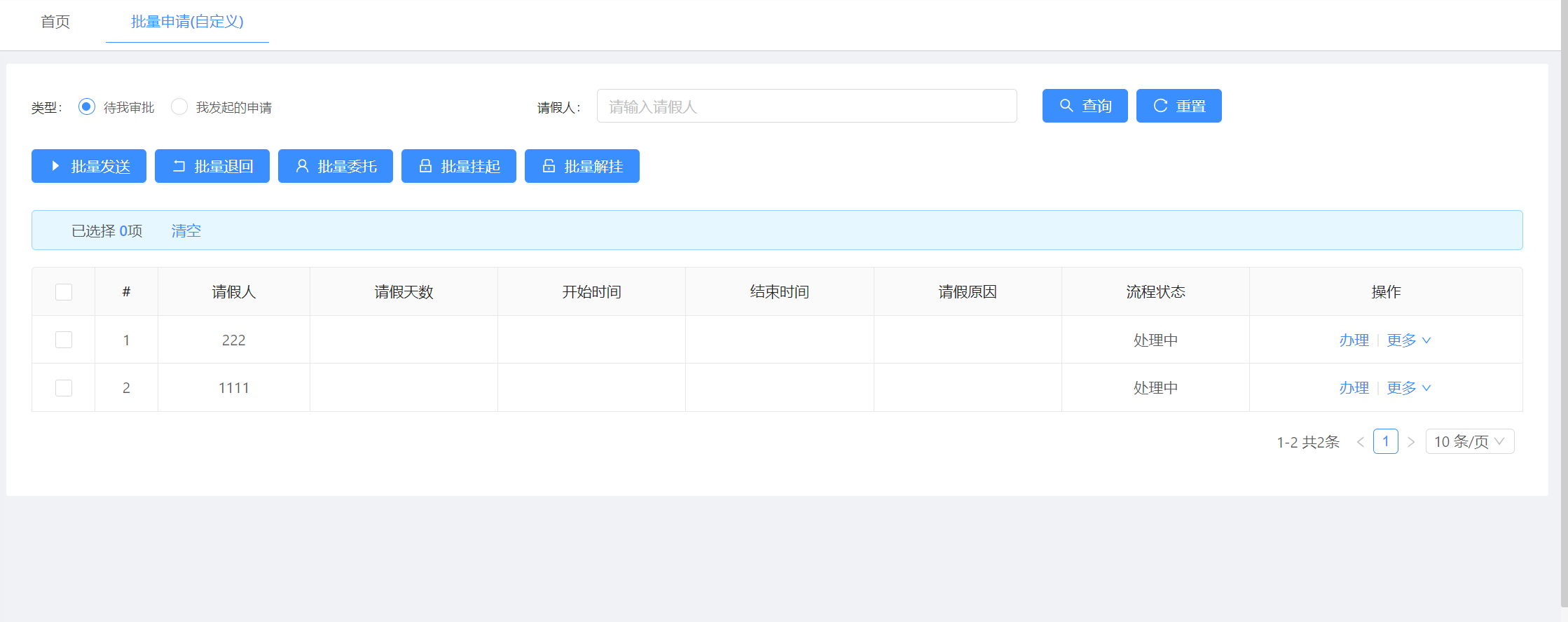
Task: Go to the previous page arrow
Action: (1361, 442)
